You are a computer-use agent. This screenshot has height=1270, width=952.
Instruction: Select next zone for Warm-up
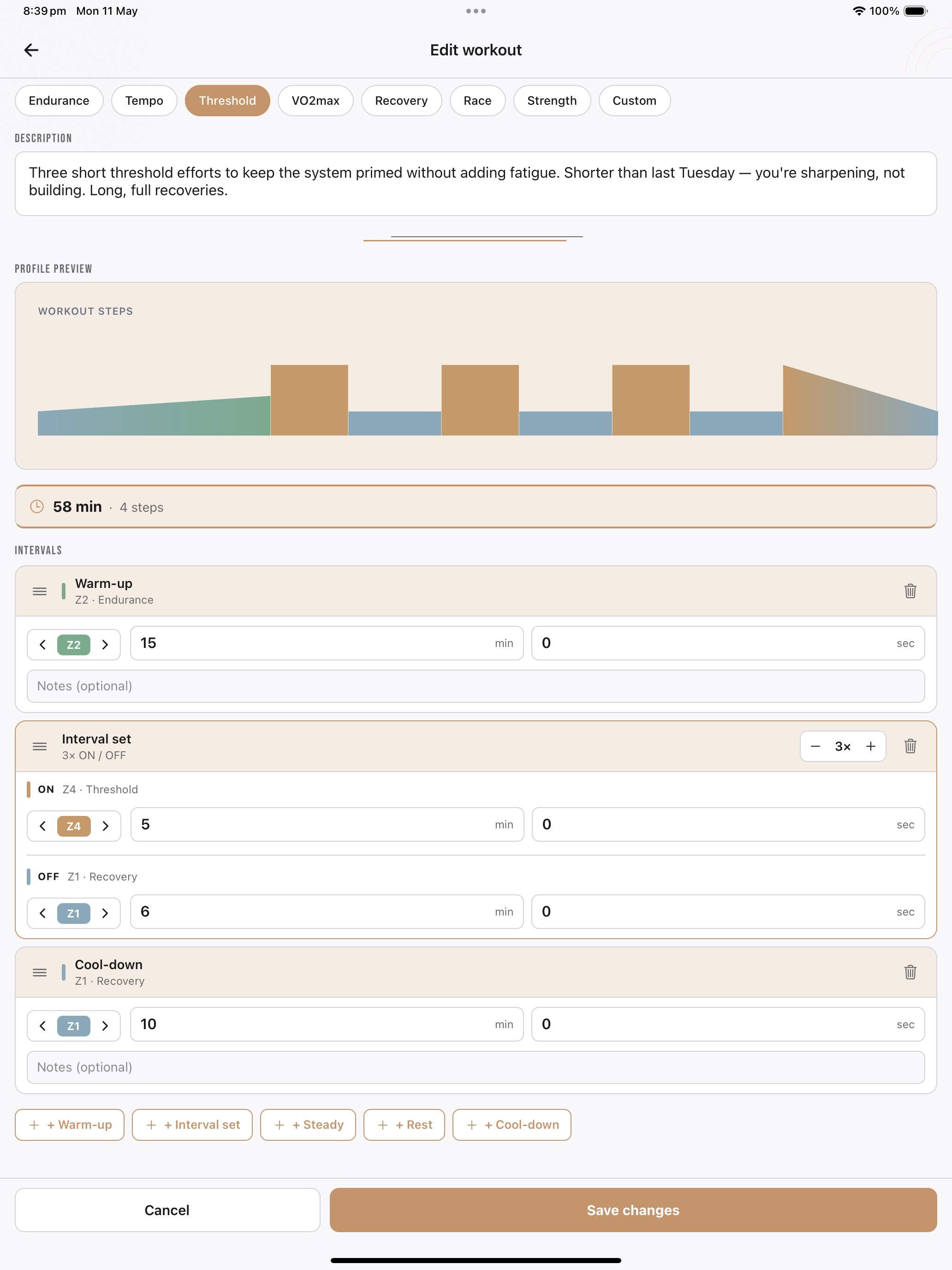point(105,645)
